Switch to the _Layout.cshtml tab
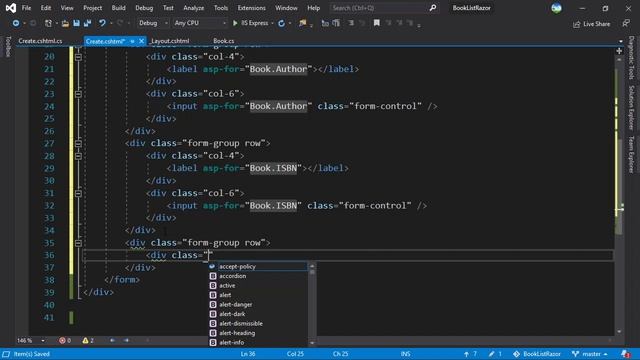Screen dimensions: 640x360 point(170,41)
